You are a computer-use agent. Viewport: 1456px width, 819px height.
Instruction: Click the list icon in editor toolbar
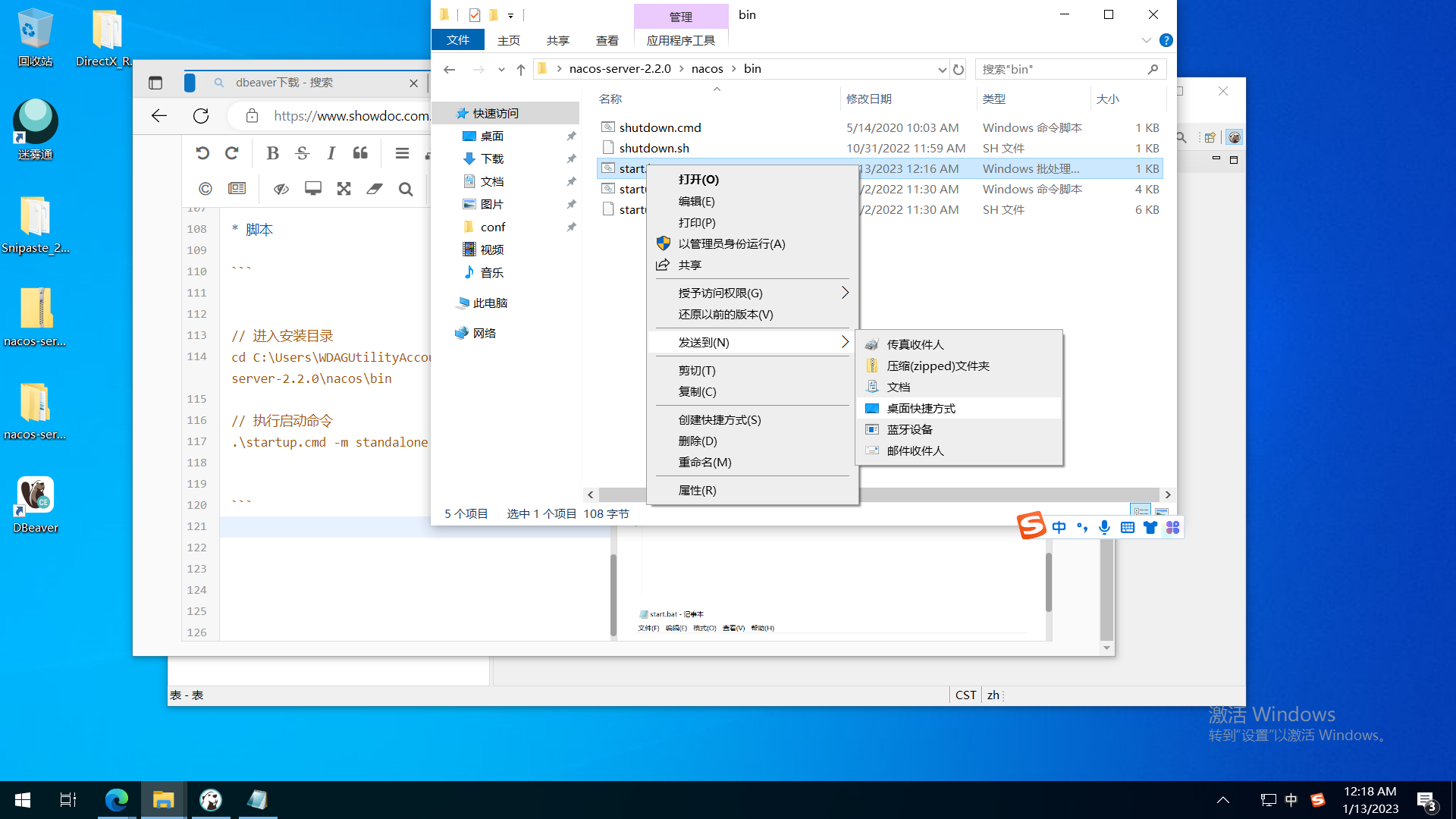pos(402,153)
